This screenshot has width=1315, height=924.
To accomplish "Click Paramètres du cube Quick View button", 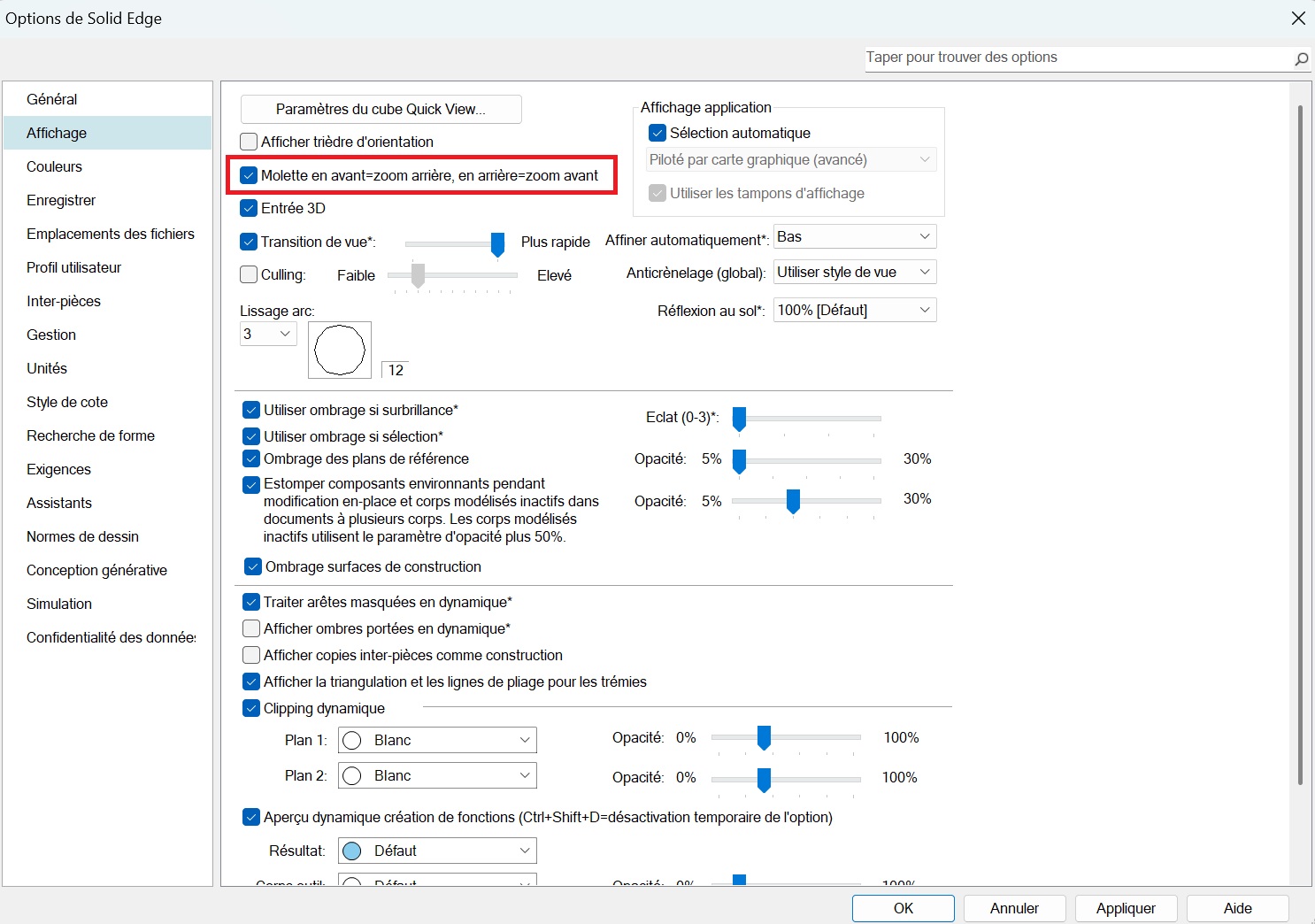I will 381,109.
